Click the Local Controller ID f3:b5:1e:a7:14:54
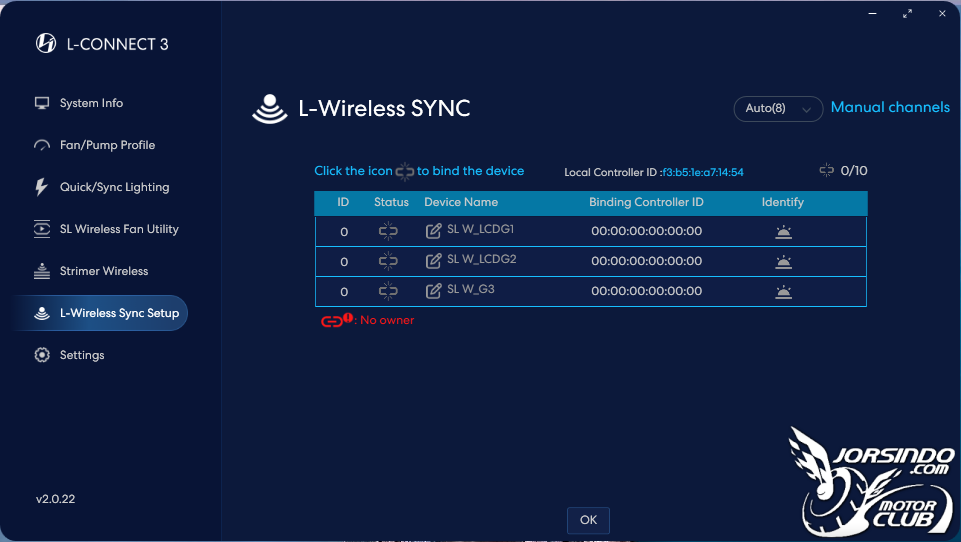961x542 pixels. pyautogui.click(x=702, y=172)
